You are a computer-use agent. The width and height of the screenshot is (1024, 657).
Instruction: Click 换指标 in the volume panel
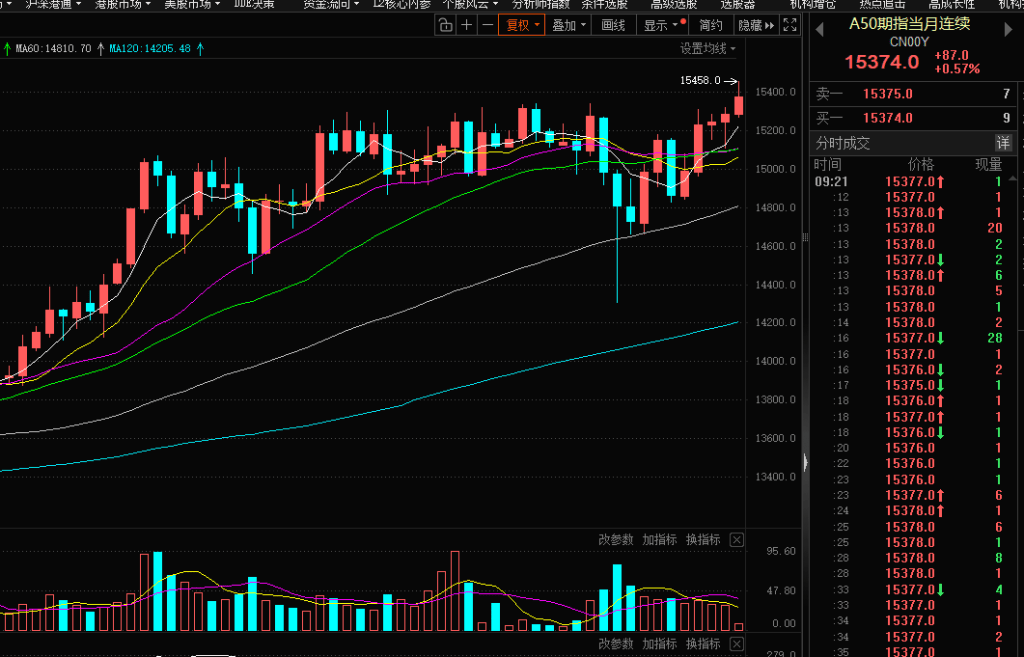tap(703, 540)
